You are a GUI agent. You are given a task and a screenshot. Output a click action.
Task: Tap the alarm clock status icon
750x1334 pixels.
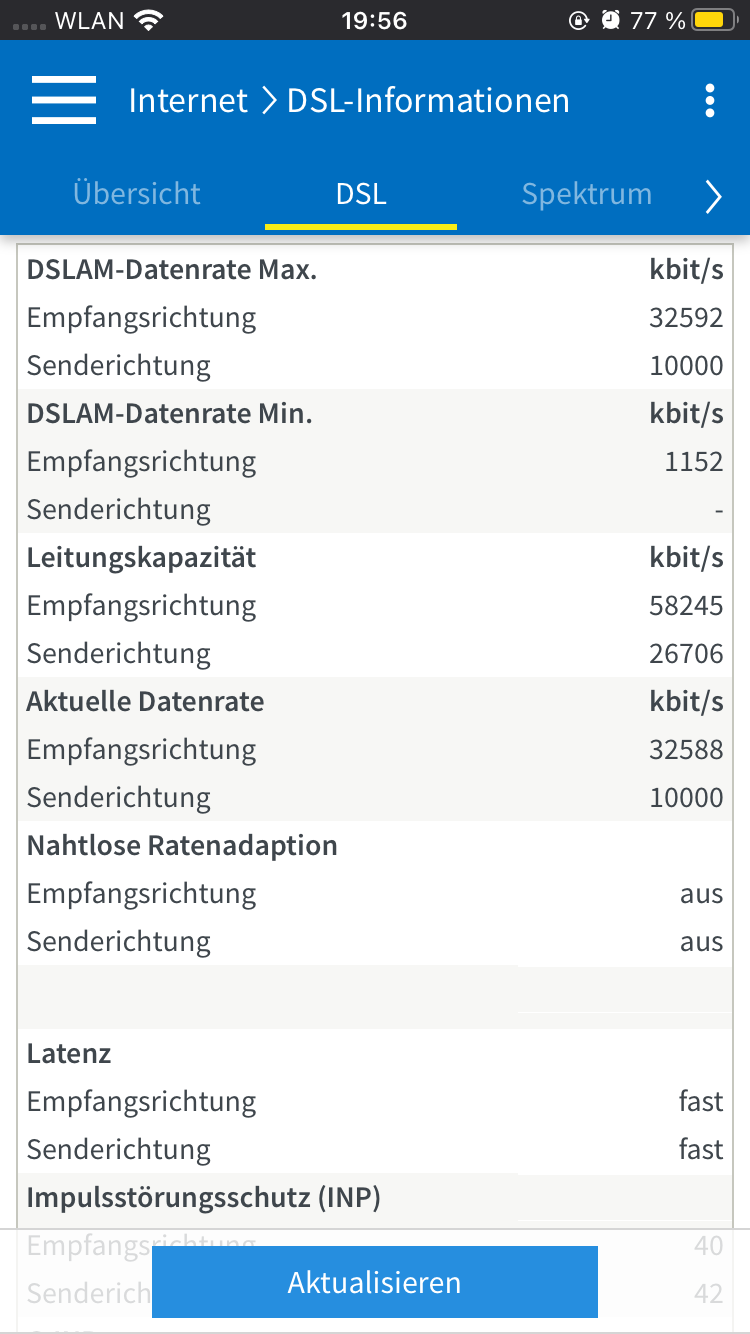[x=610, y=20]
